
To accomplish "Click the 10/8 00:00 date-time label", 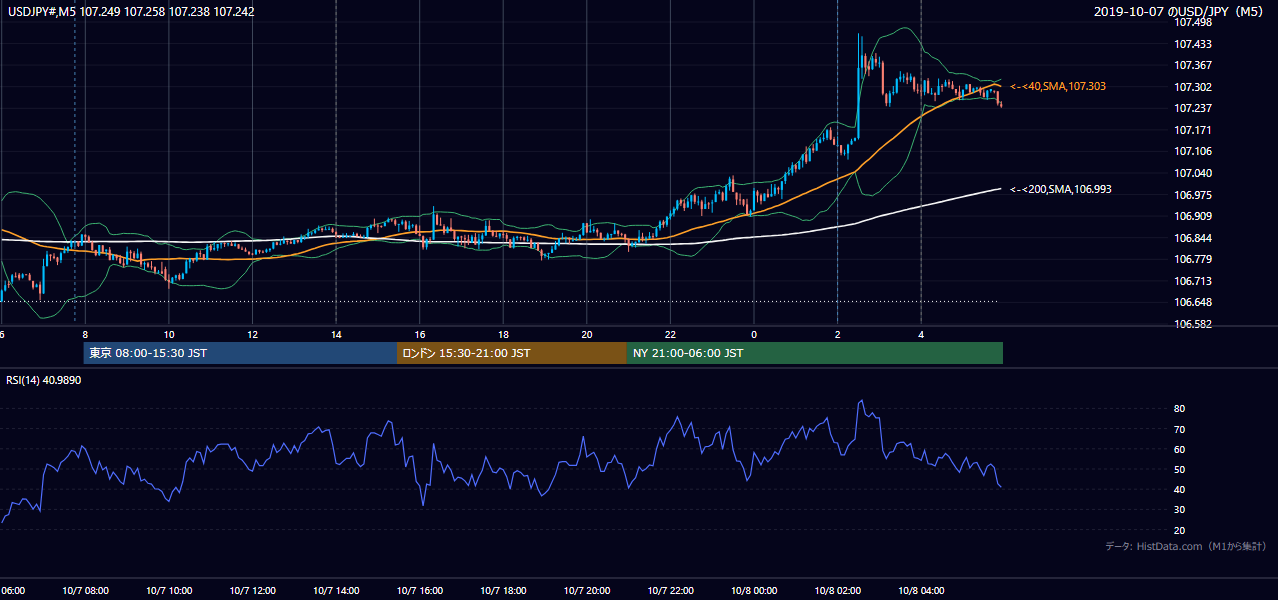I will 753,590.
